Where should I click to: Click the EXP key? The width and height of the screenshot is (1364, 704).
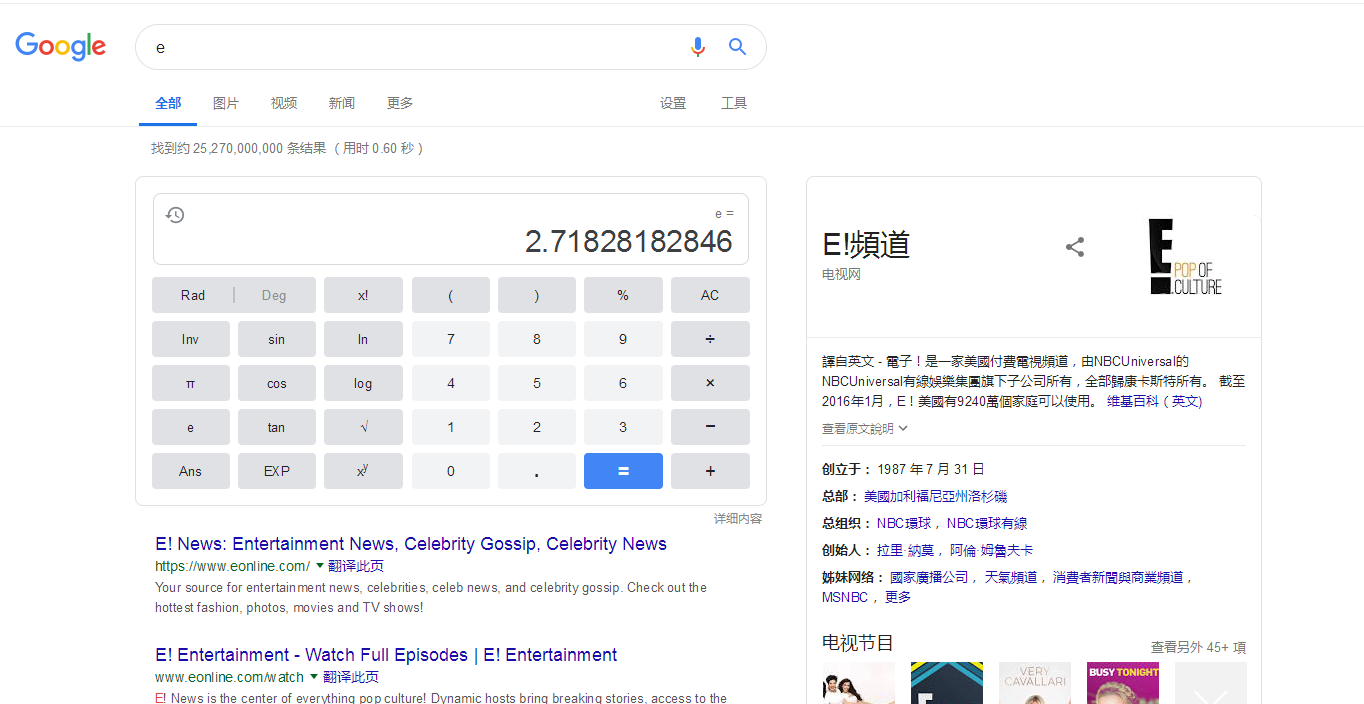[277, 471]
